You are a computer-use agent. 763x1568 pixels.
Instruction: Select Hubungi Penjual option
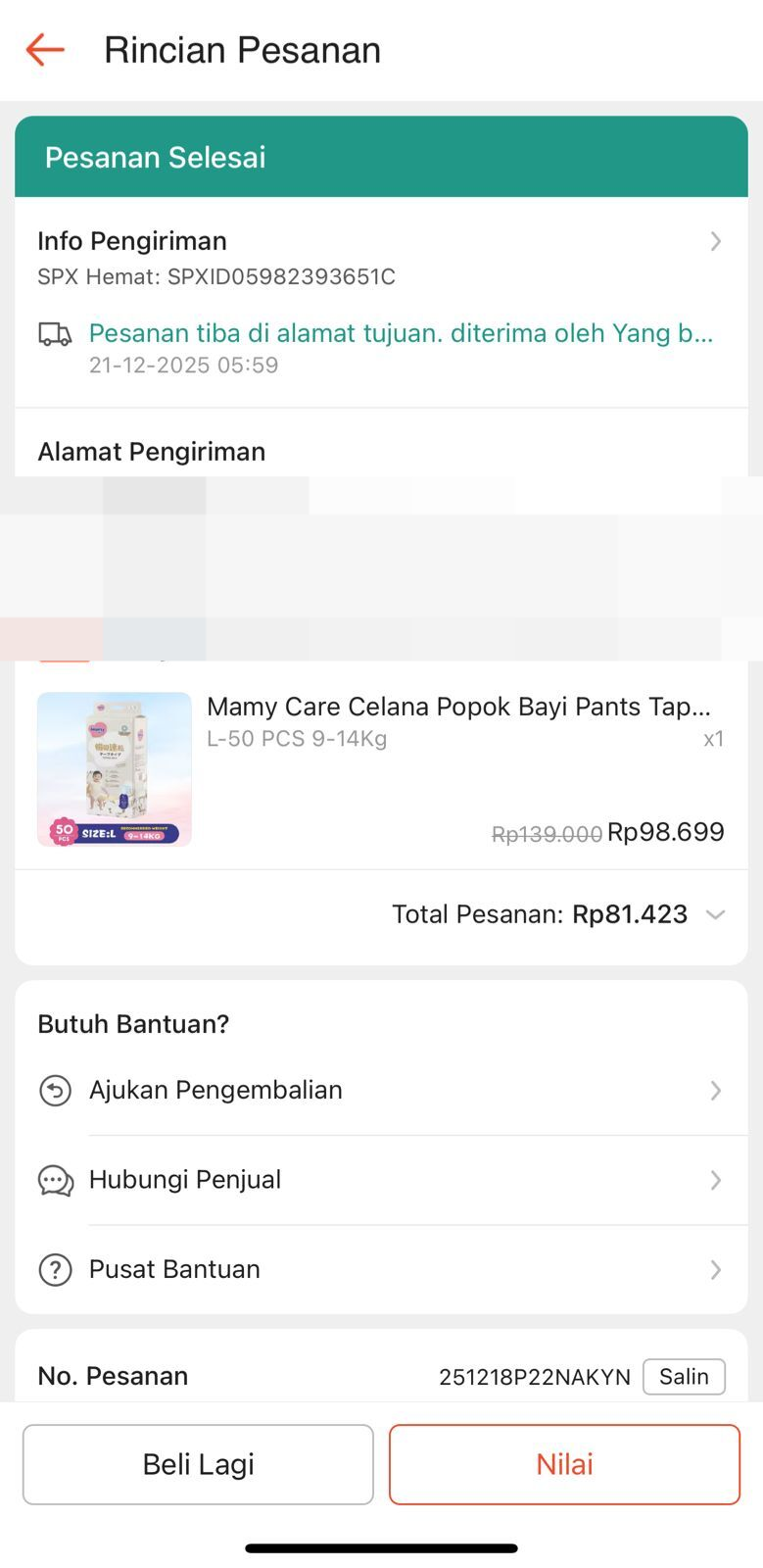click(185, 1180)
